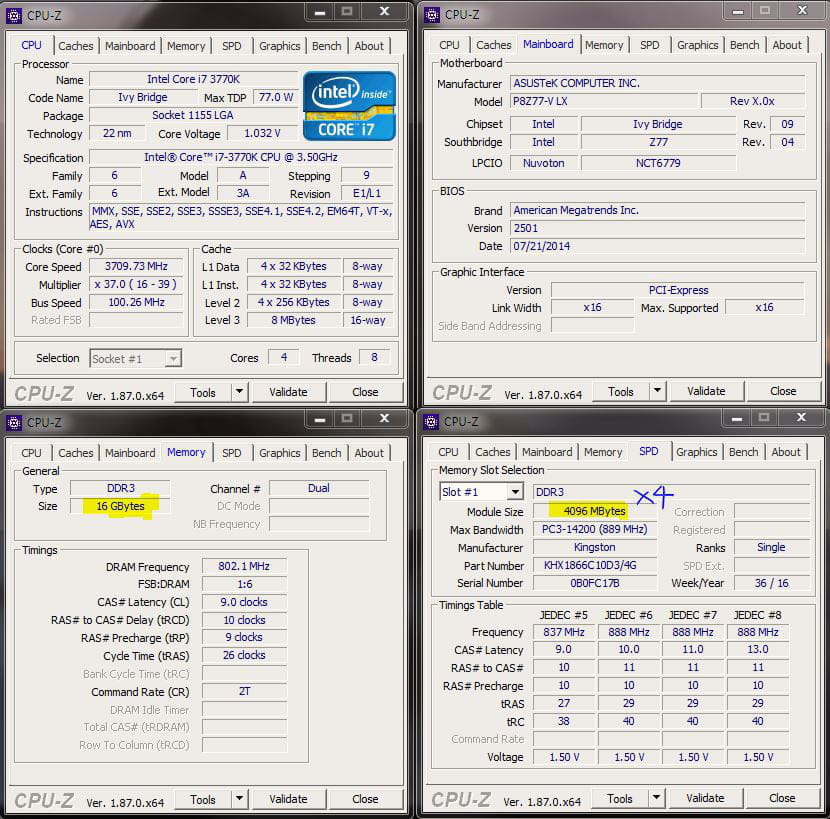Select the About tab in the Memory window

pos(369,453)
